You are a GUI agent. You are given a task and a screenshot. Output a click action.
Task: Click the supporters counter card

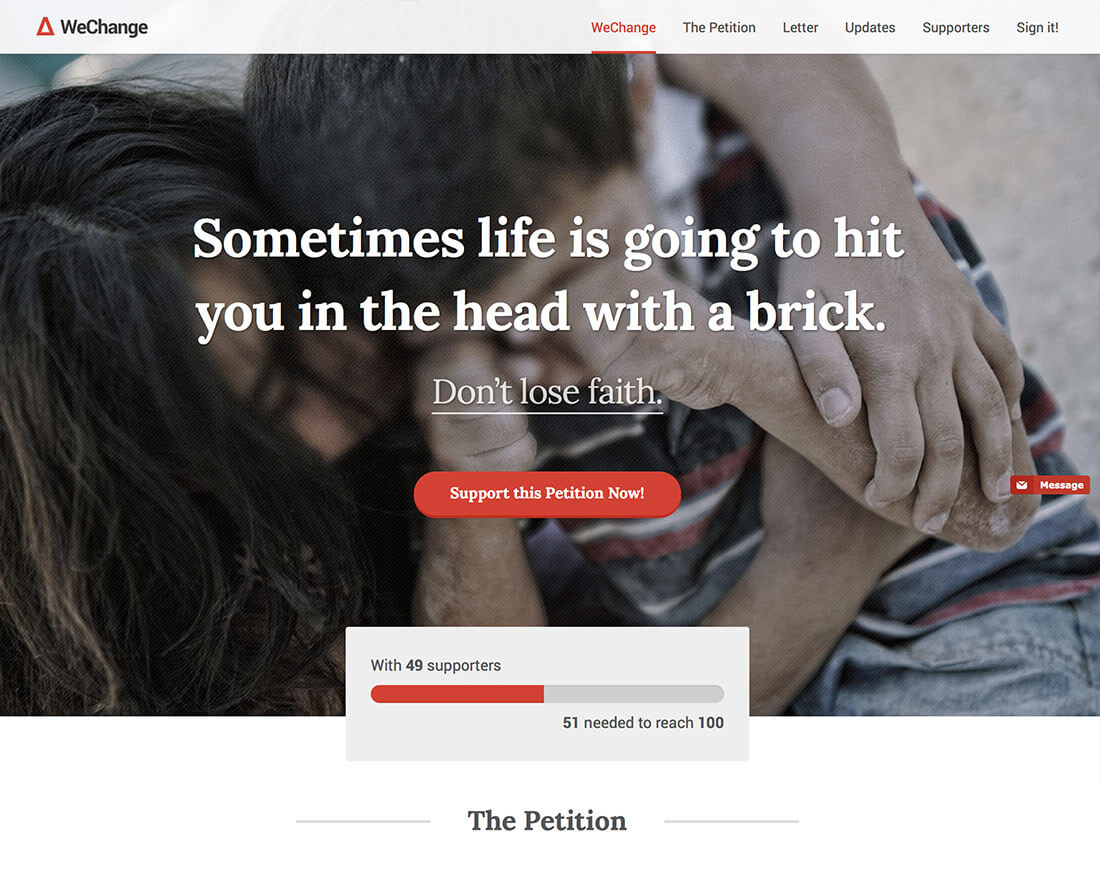point(547,693)
